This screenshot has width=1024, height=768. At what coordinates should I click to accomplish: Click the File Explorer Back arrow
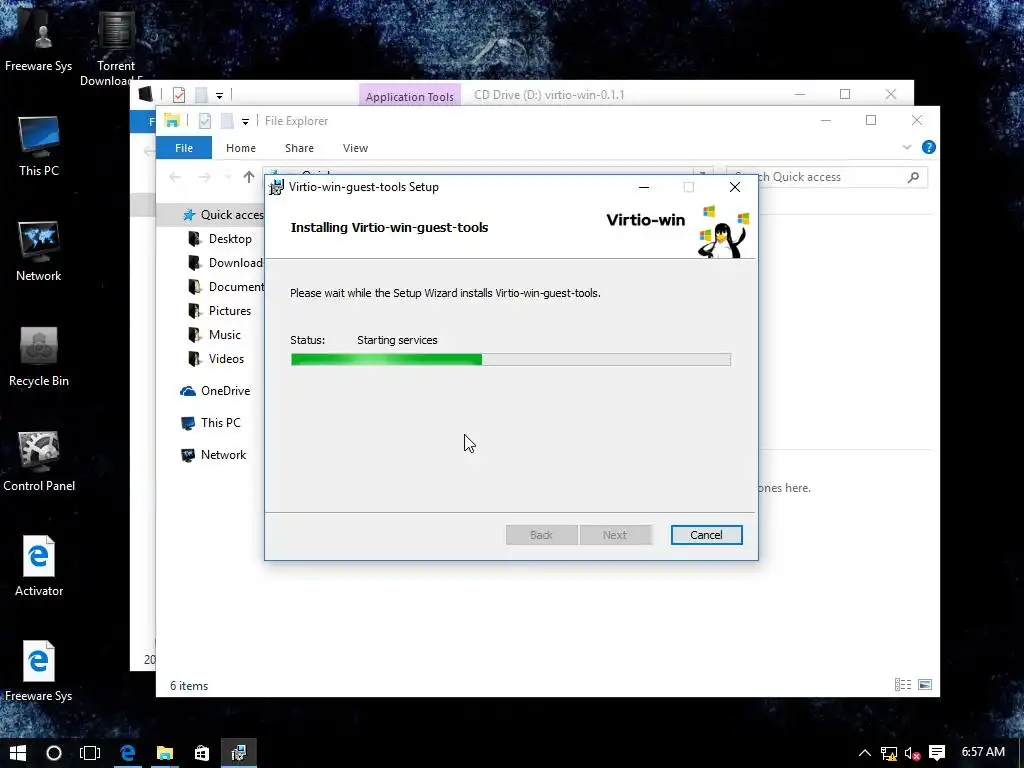pyautogui.click(x=175, y=177)
